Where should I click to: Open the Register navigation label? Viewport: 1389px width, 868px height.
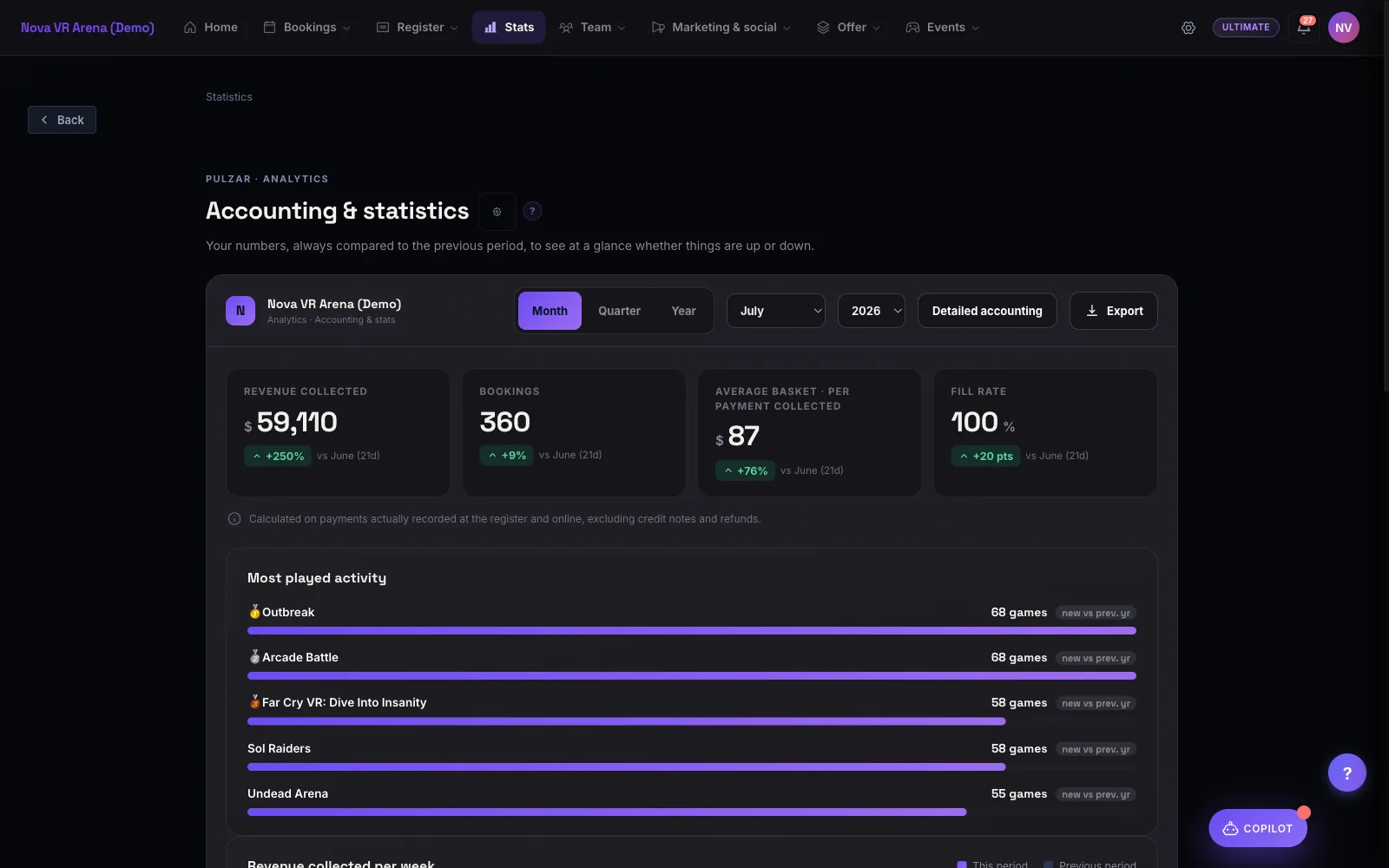(x=420, y=28)
